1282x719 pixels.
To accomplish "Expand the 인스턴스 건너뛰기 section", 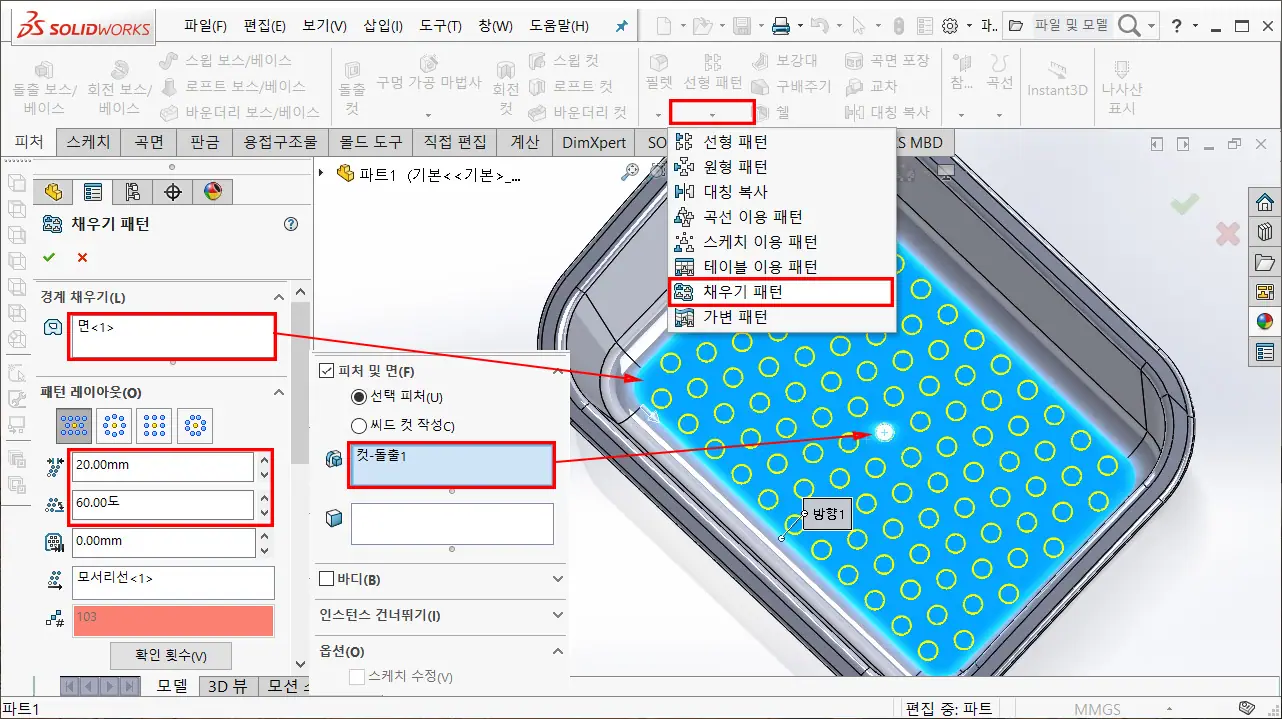I will 557,615.
